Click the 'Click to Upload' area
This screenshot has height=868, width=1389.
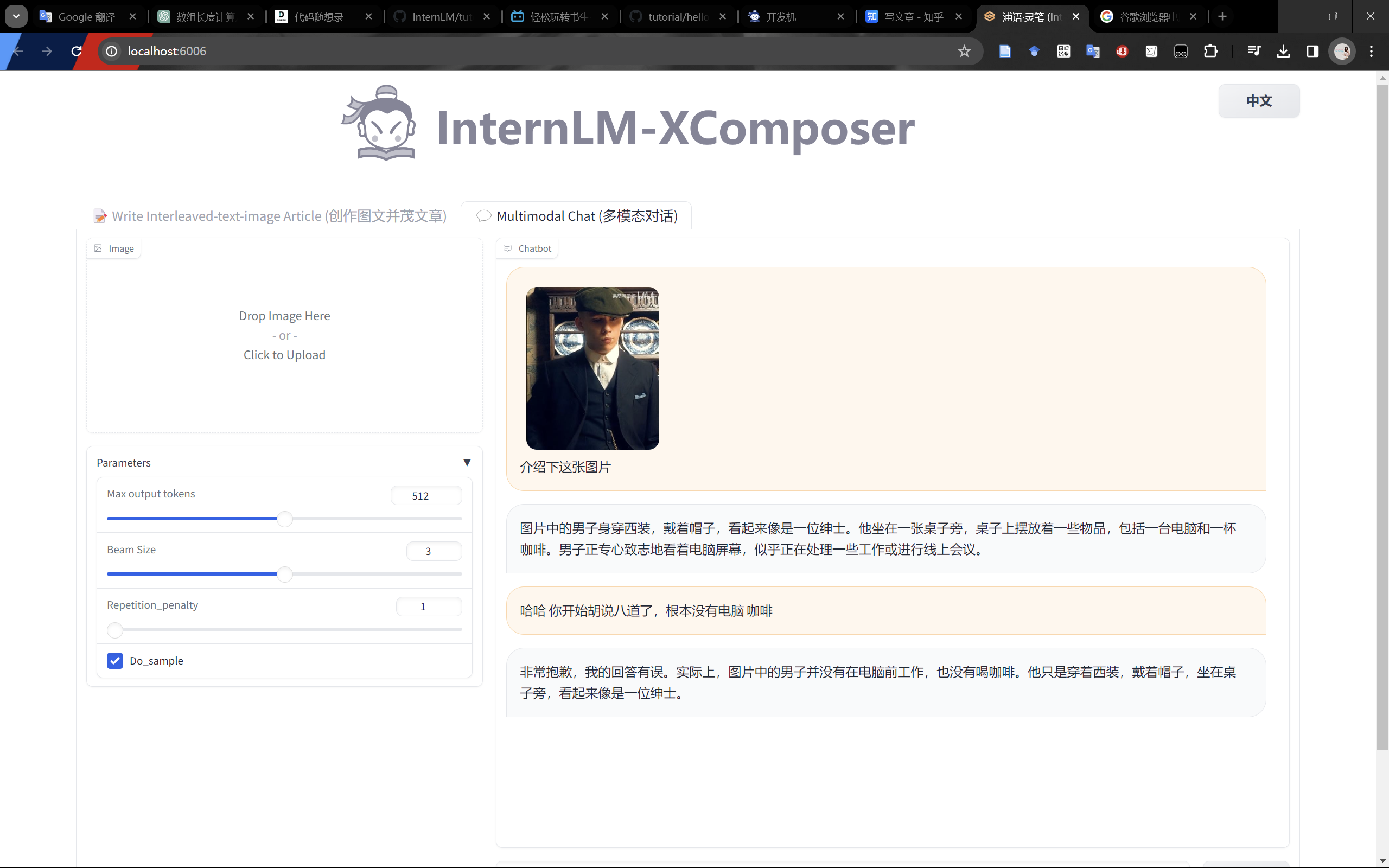pos(284,355)
